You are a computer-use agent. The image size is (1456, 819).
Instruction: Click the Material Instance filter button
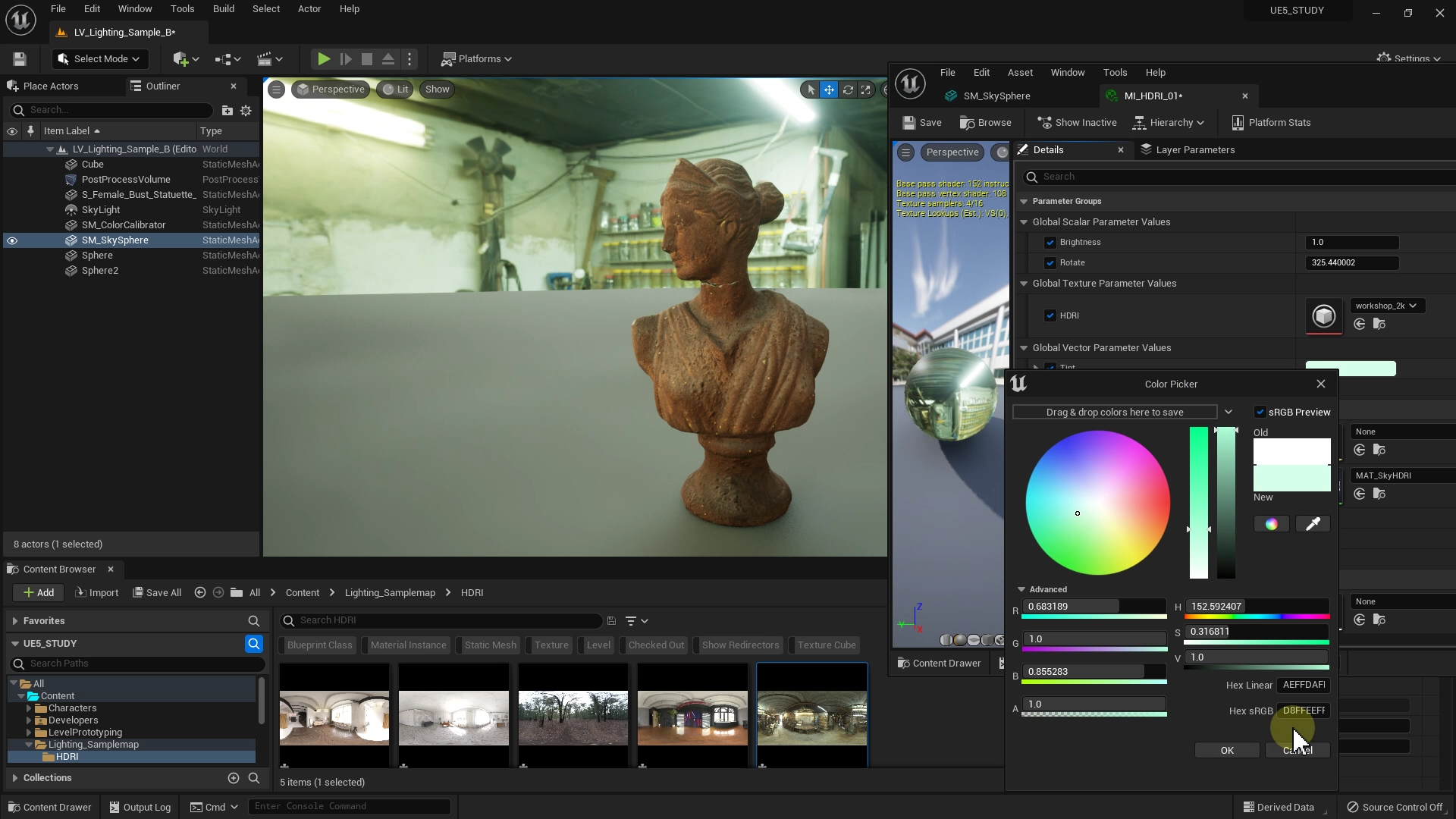[x=408, y=645]
